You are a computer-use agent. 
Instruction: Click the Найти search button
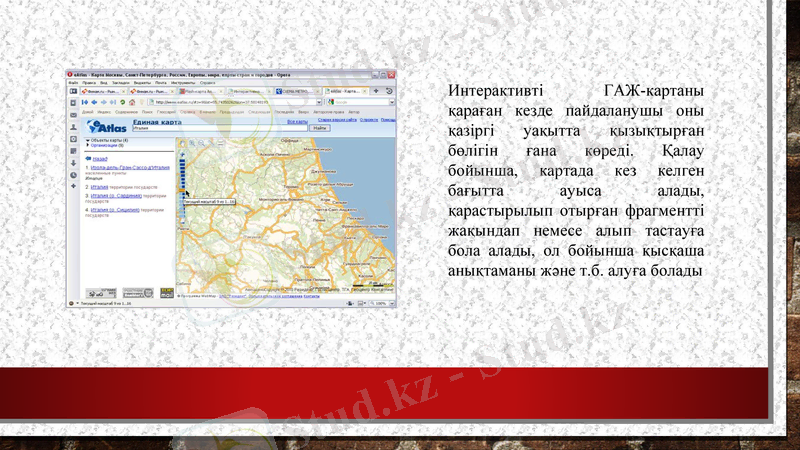click(x=319, y=128)
